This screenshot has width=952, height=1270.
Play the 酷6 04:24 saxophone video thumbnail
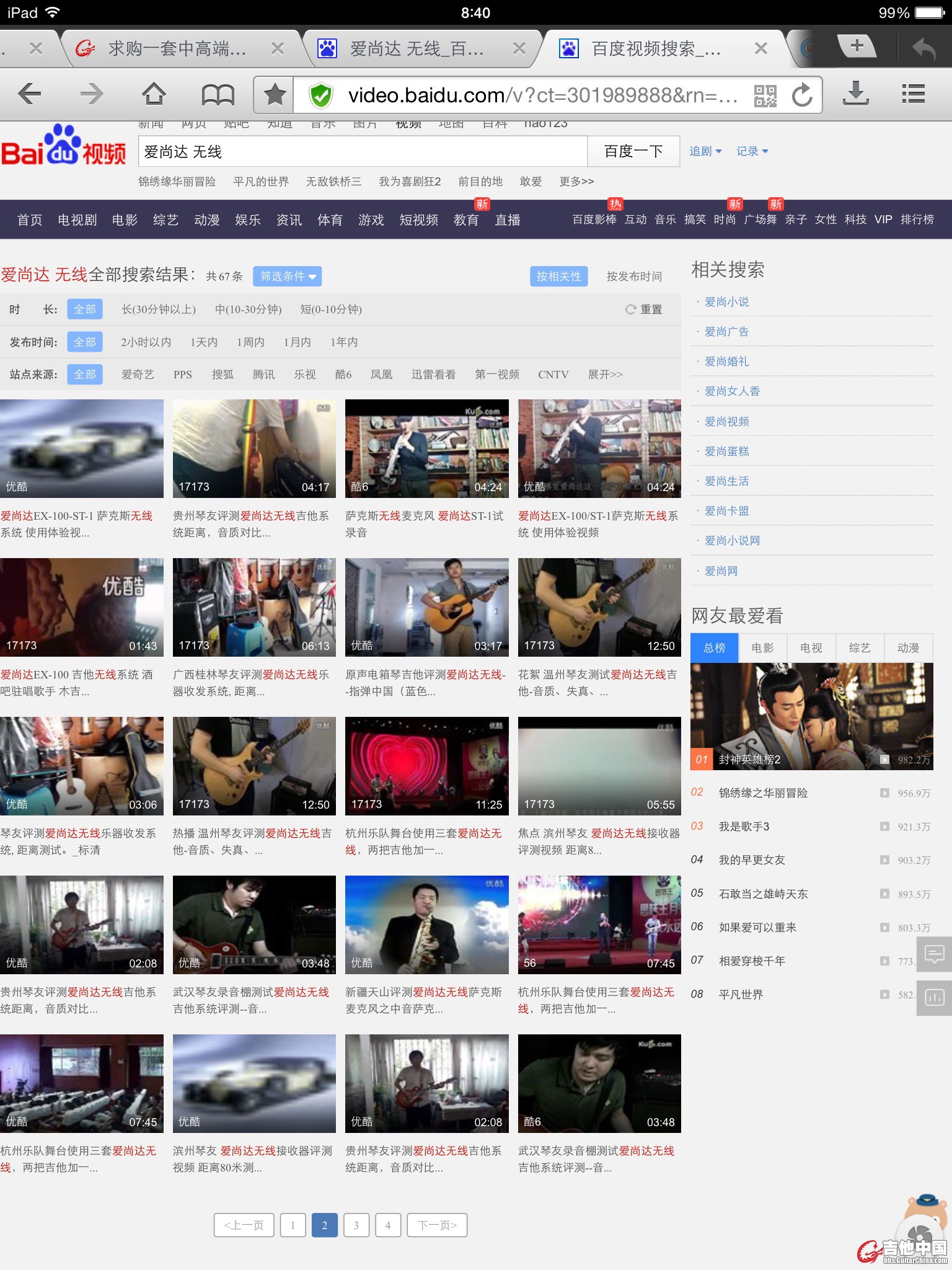click(427, 448)
